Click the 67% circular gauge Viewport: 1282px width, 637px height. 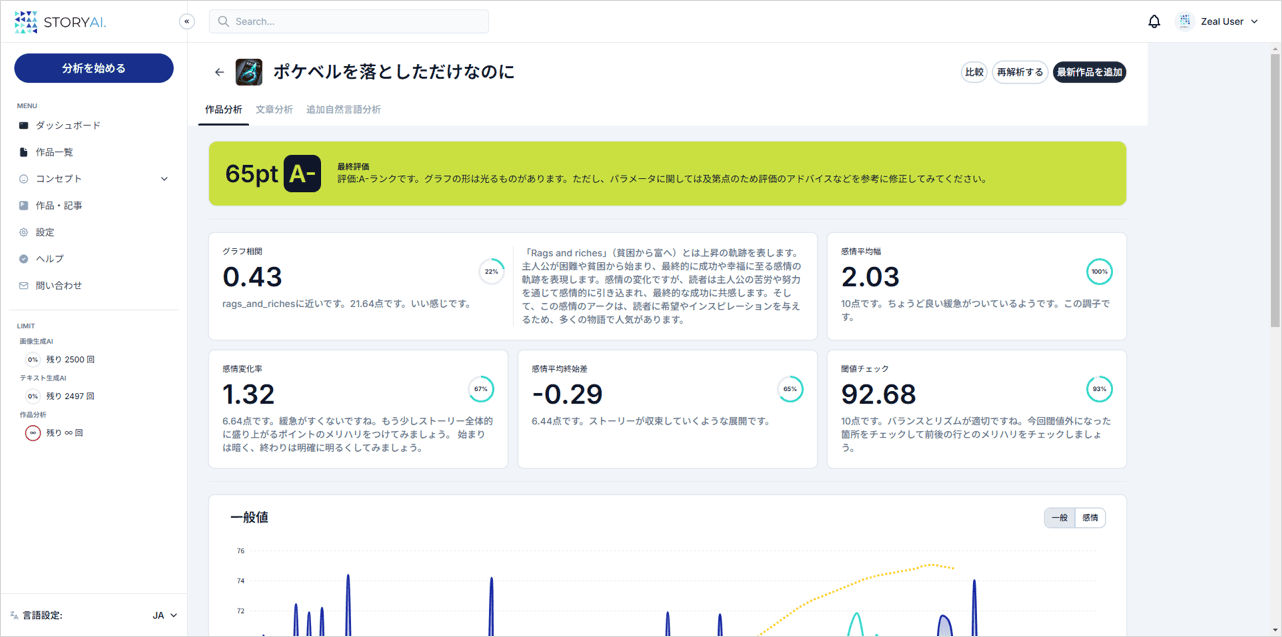(x=481, y=389)
